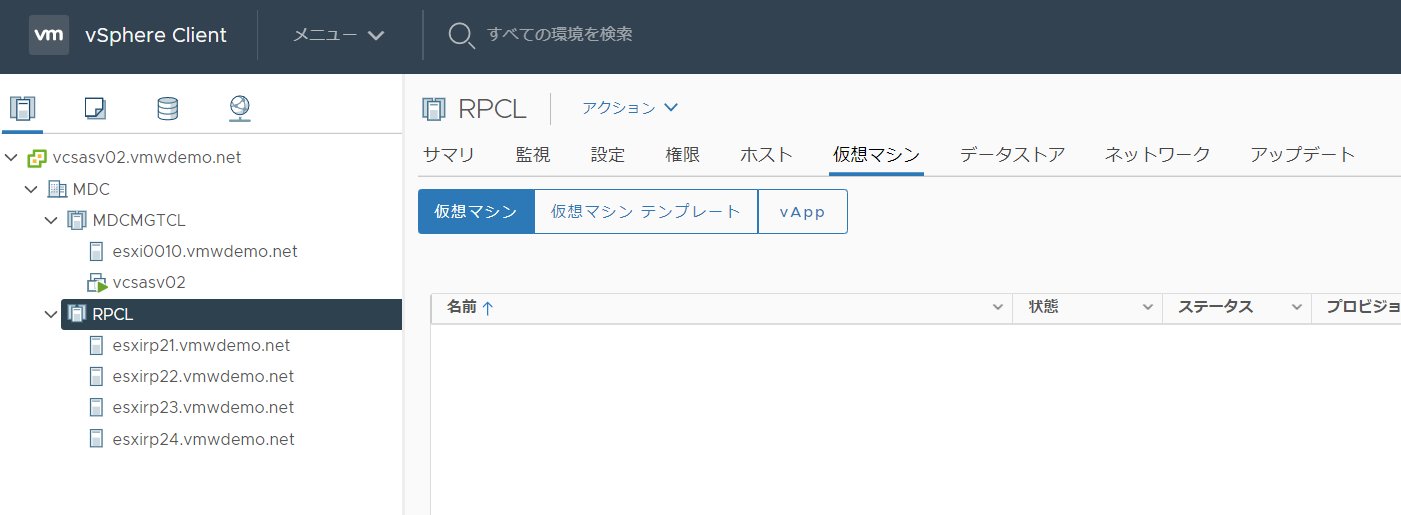Switch to the サマリ tab
Screen dimensions: 1401x515
point(448,155)
